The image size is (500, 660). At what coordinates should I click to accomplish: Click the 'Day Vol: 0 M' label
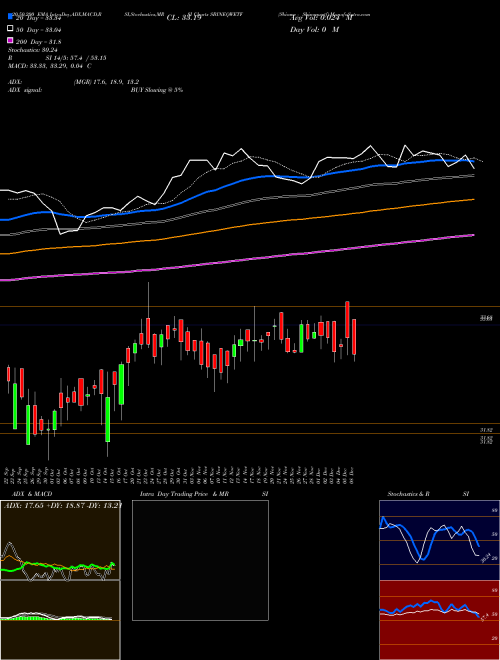[x=314, y=29]
